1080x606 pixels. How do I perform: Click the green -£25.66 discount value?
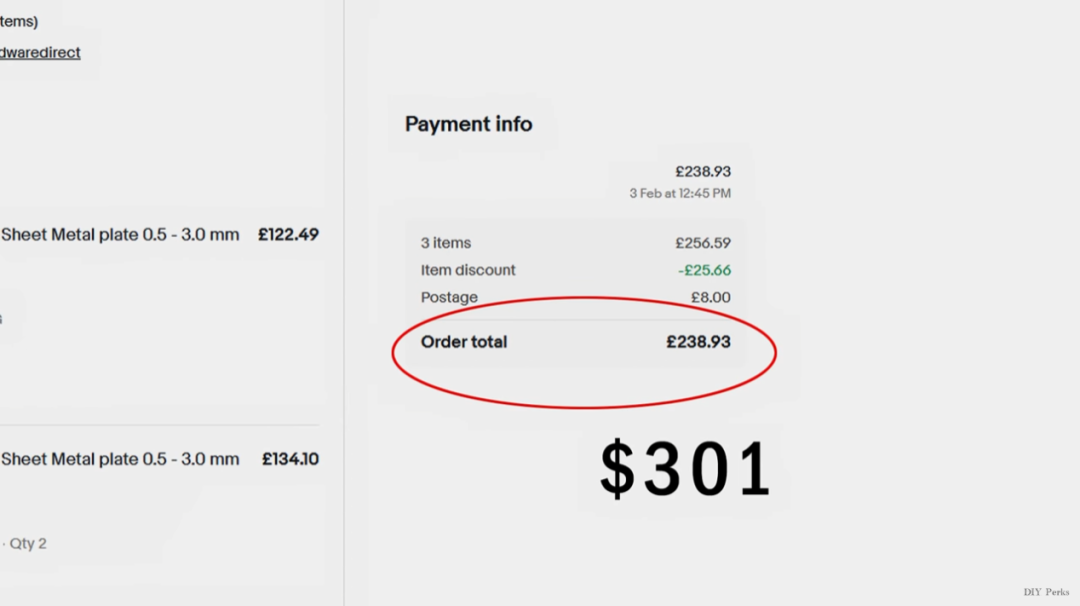coord(704,270)
